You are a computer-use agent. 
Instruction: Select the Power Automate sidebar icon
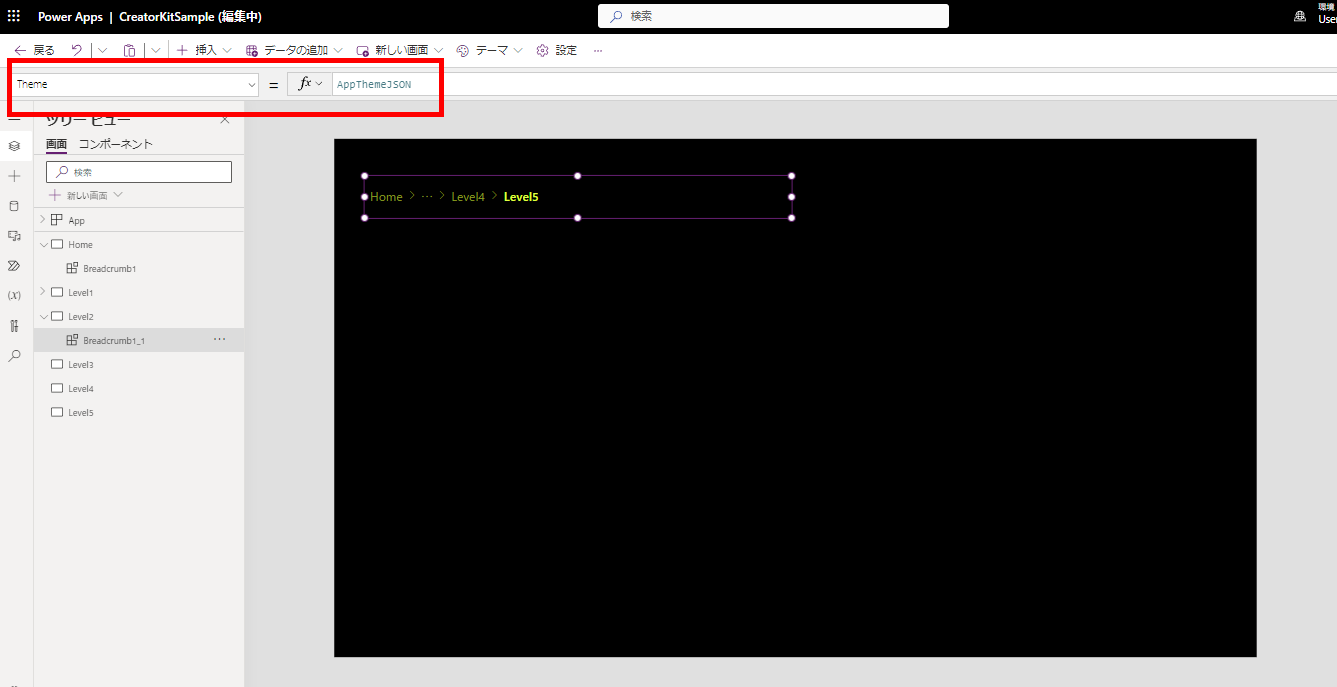point(14,266)
